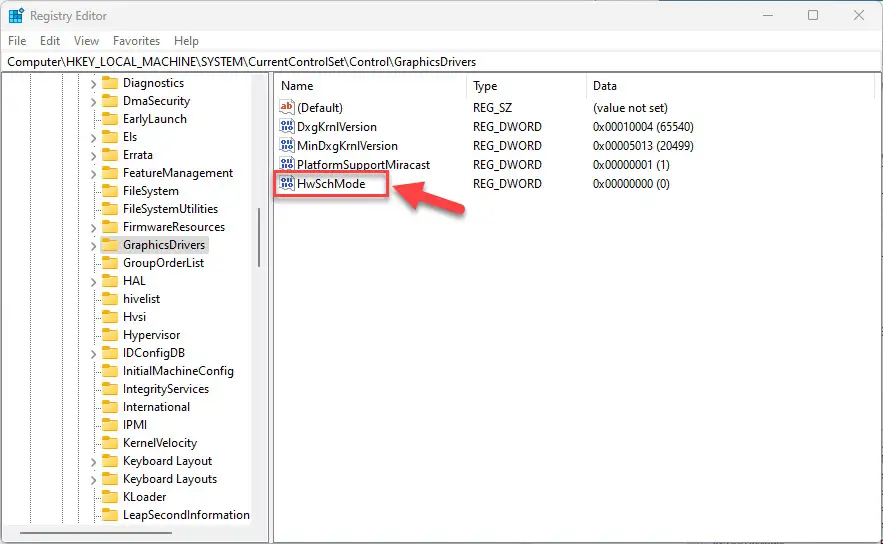Image resolution: width=883 pixels, height=544 pixels.
Task: Select the HwSchMode value name
Action: point(331,184)
